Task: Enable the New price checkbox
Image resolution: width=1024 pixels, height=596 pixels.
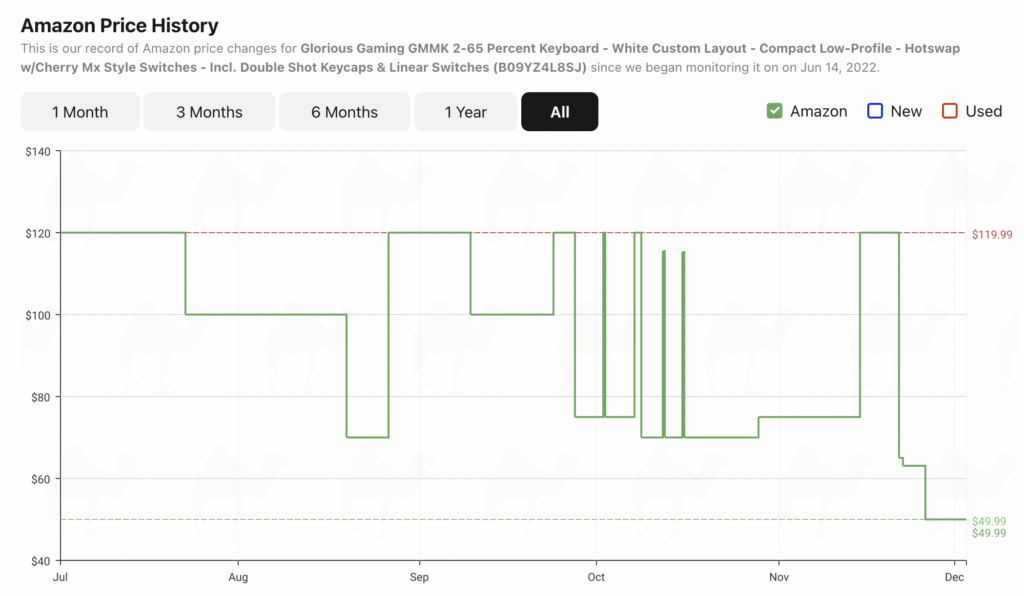Action: (x=875, y=111)
